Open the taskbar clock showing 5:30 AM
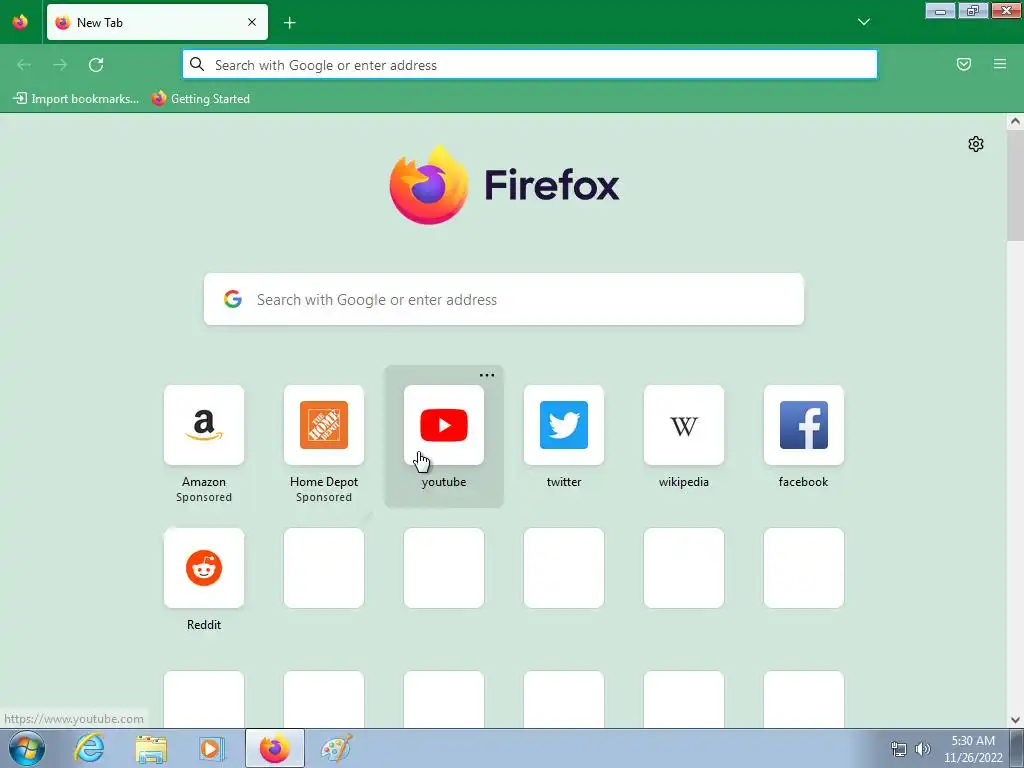The height and width of the screenshot is (768, 1024). click(x=973, y=749)
